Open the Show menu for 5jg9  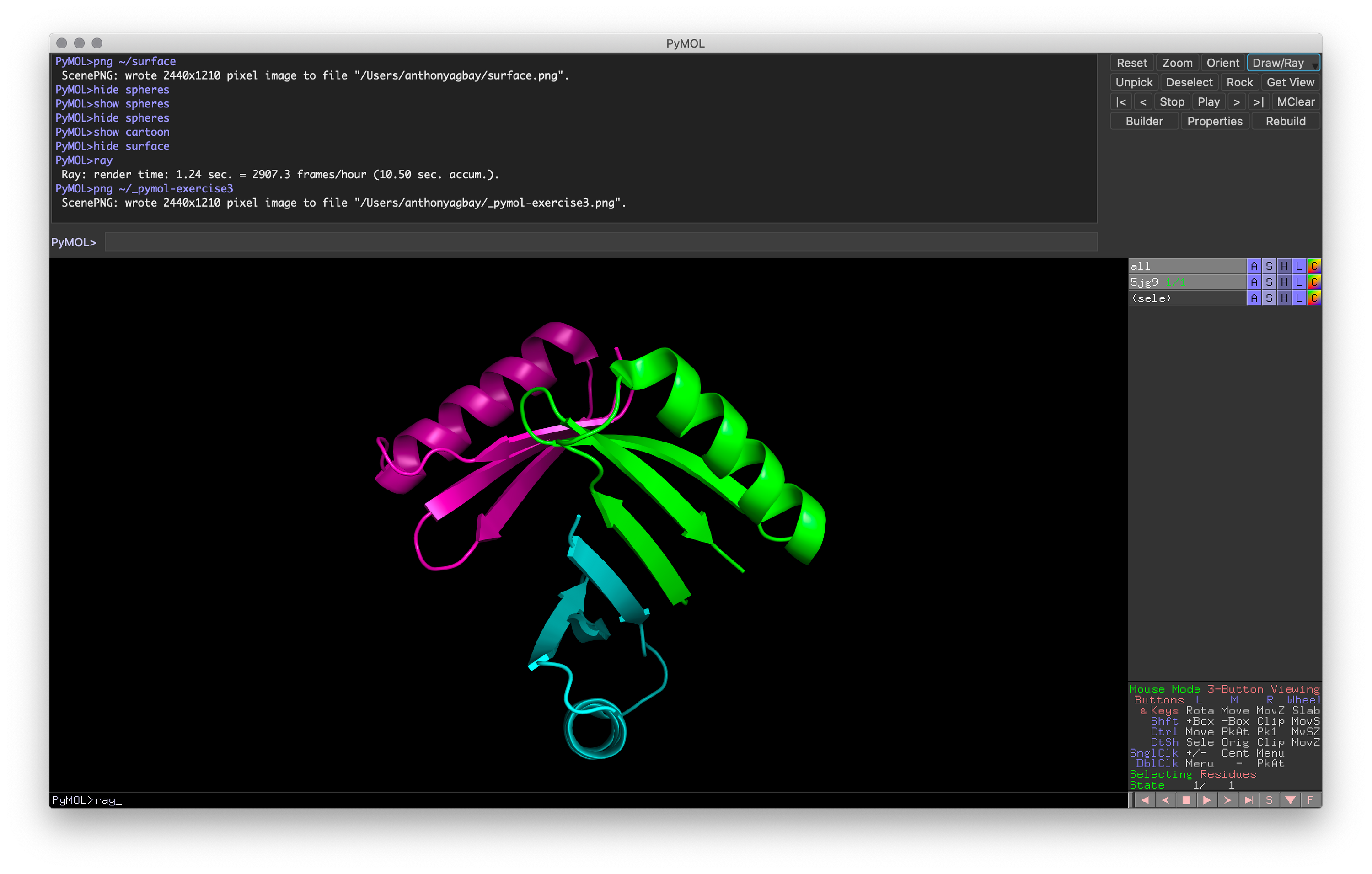click(1269, 282)
